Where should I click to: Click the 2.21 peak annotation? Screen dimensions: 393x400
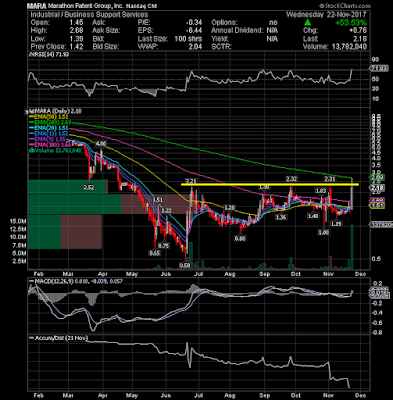tap(190, 181)
